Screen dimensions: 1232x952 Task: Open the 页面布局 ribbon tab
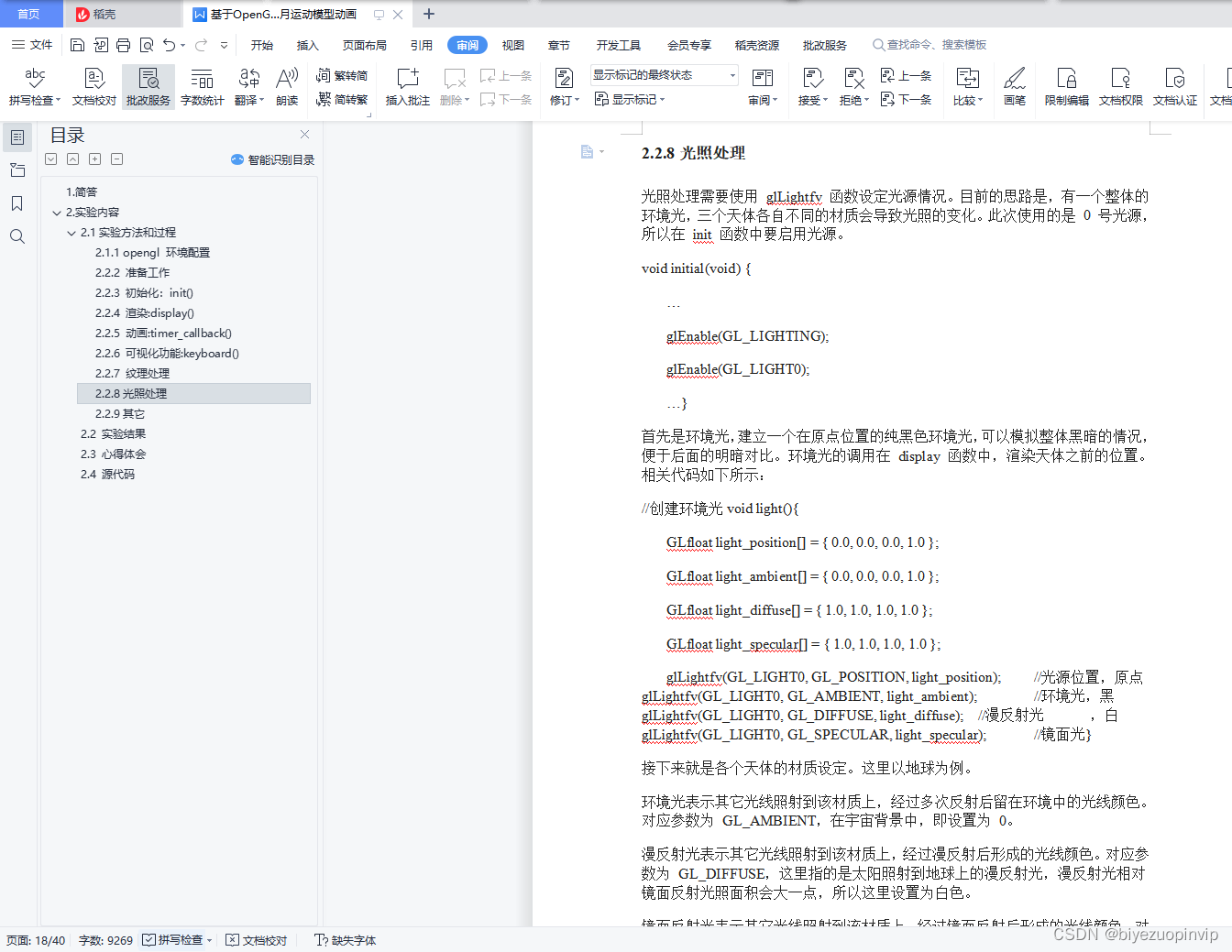click(x=364, y=44)
